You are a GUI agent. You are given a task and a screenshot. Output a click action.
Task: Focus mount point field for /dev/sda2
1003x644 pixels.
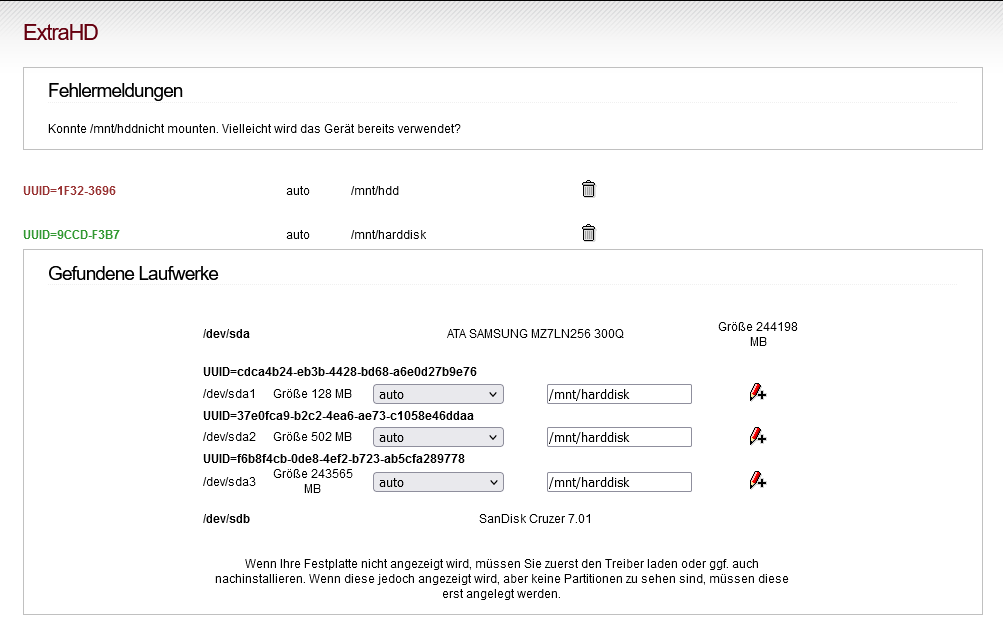(619, 437)
